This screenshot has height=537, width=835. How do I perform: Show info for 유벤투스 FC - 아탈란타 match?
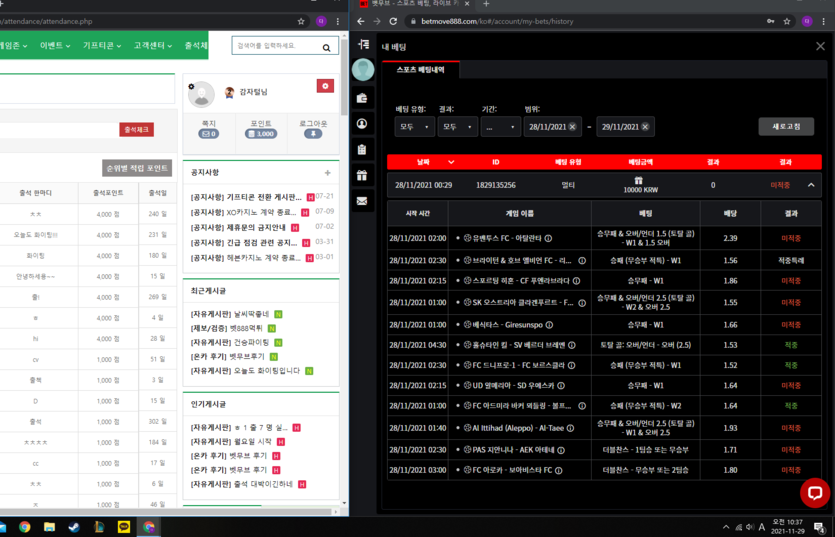(x=548, y=238)
